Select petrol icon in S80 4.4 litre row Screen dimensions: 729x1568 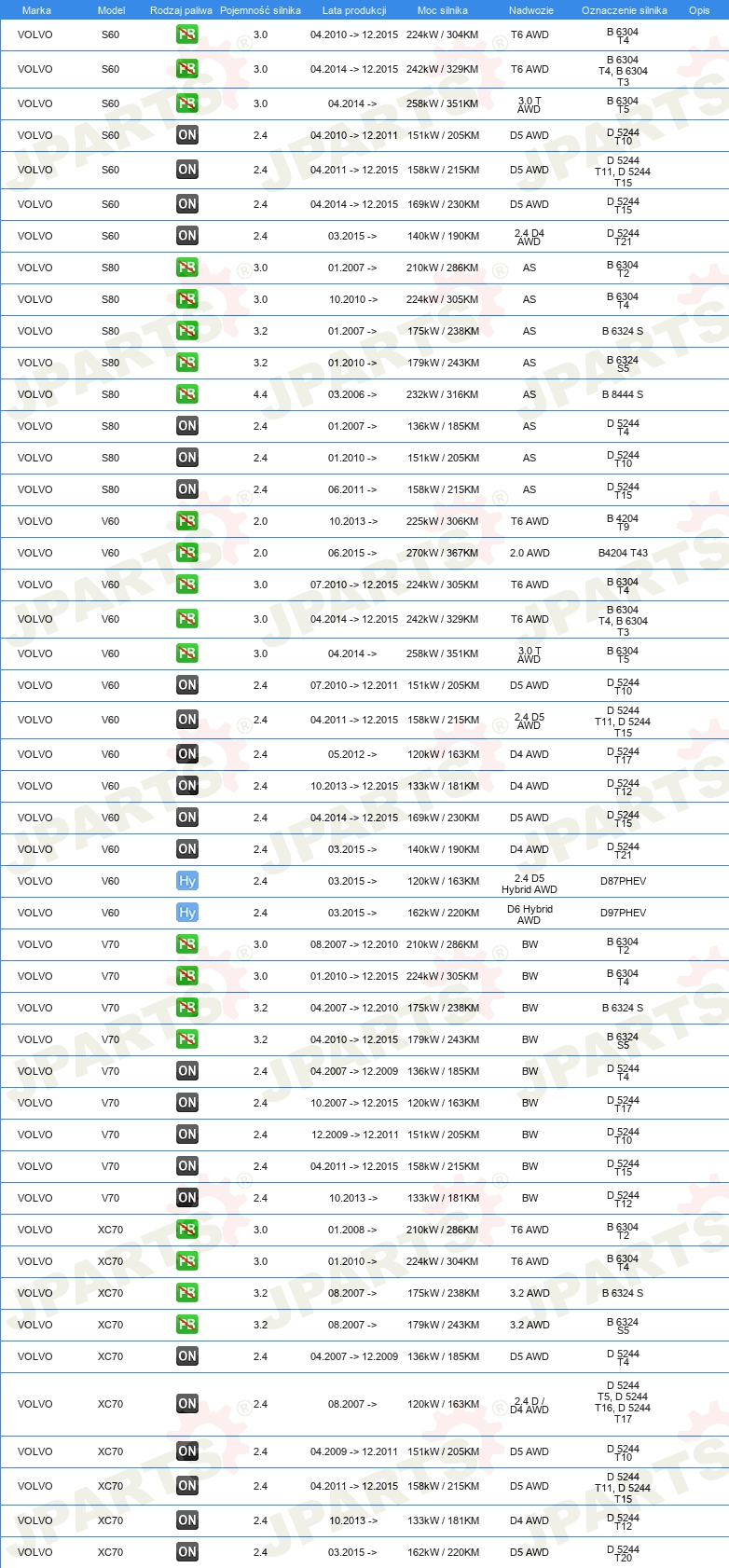click(x=187, y=394)
